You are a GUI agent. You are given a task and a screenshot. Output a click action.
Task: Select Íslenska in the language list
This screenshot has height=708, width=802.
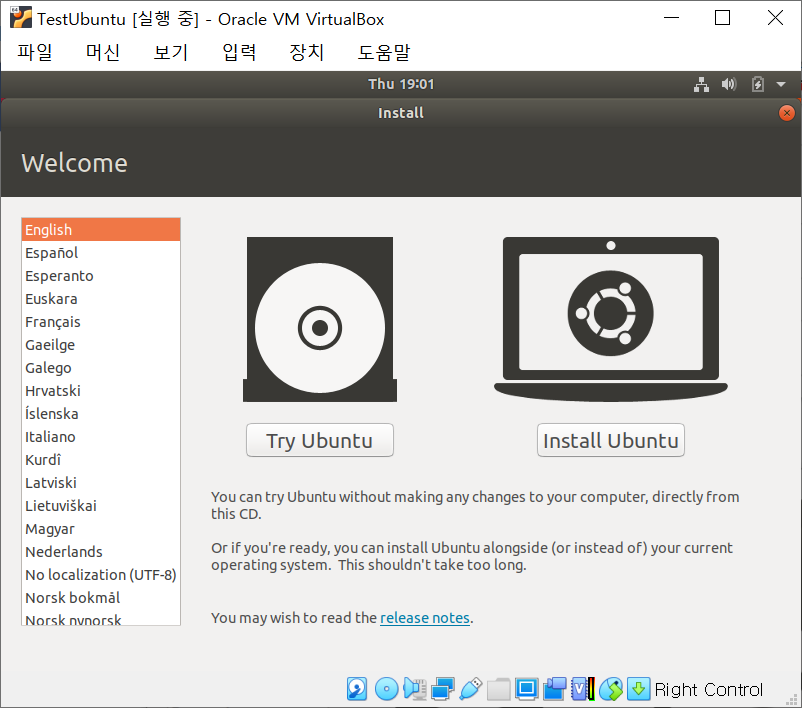[101, 414]
